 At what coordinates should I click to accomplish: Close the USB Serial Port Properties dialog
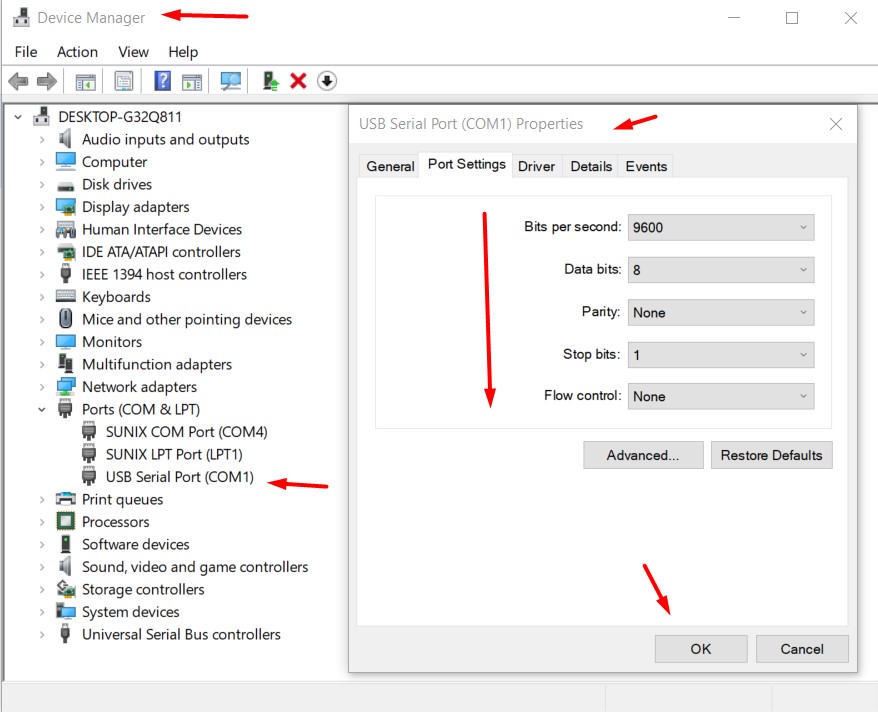coord(835,124)
